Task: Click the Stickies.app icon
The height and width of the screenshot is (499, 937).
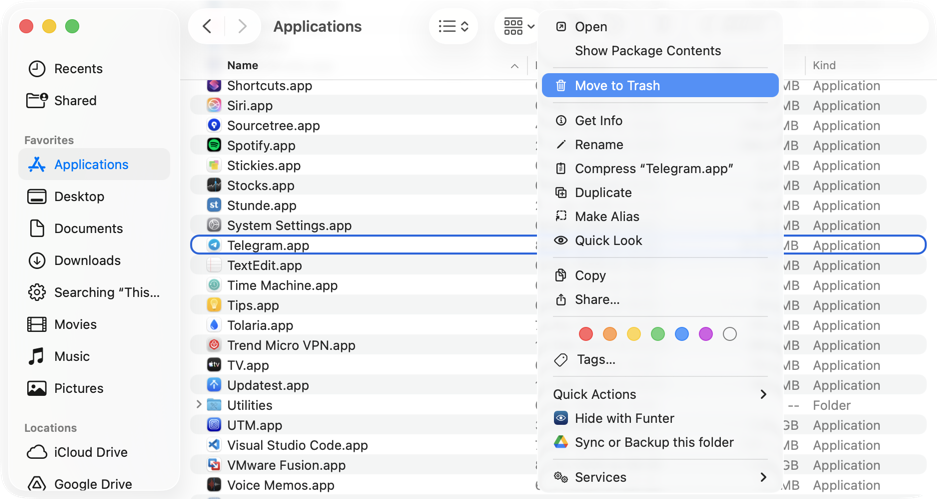Action: point(214,166)
